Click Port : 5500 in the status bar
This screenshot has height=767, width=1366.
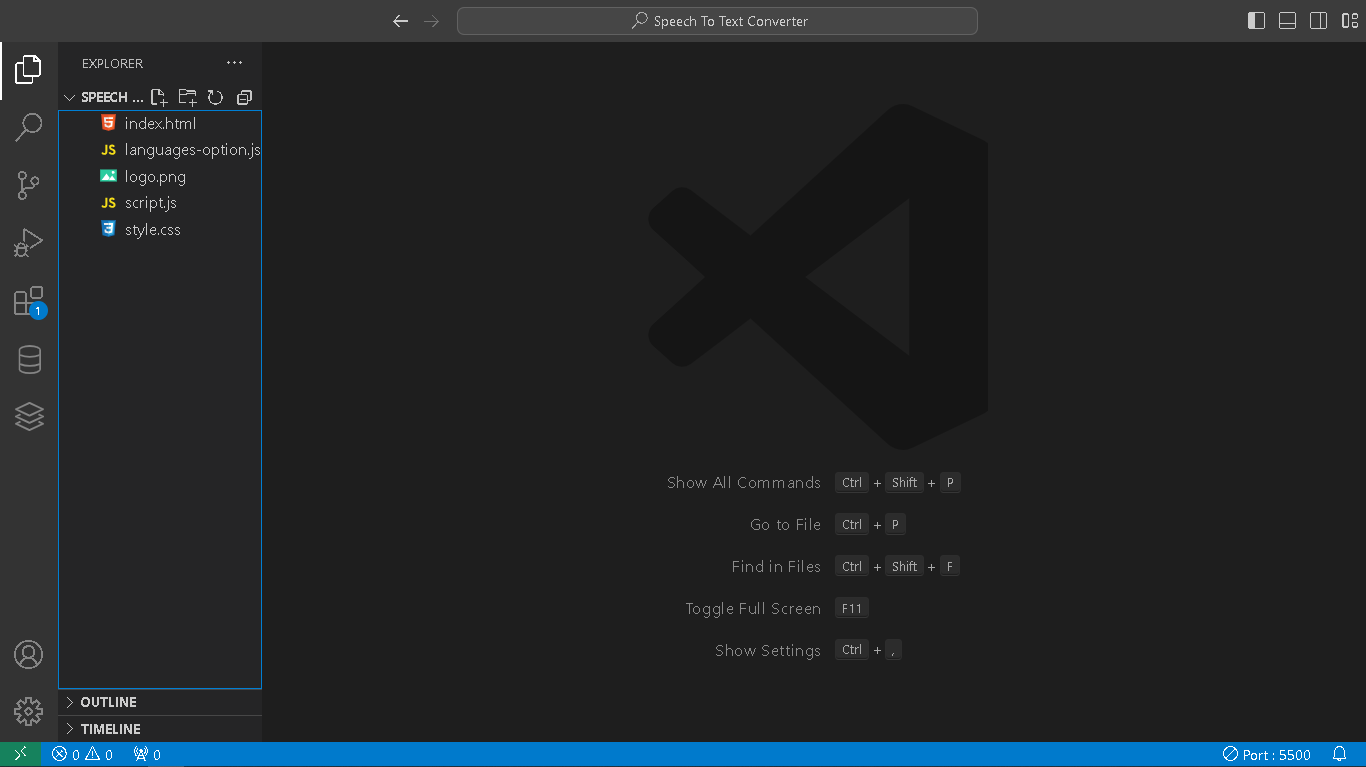point(1268,754)
